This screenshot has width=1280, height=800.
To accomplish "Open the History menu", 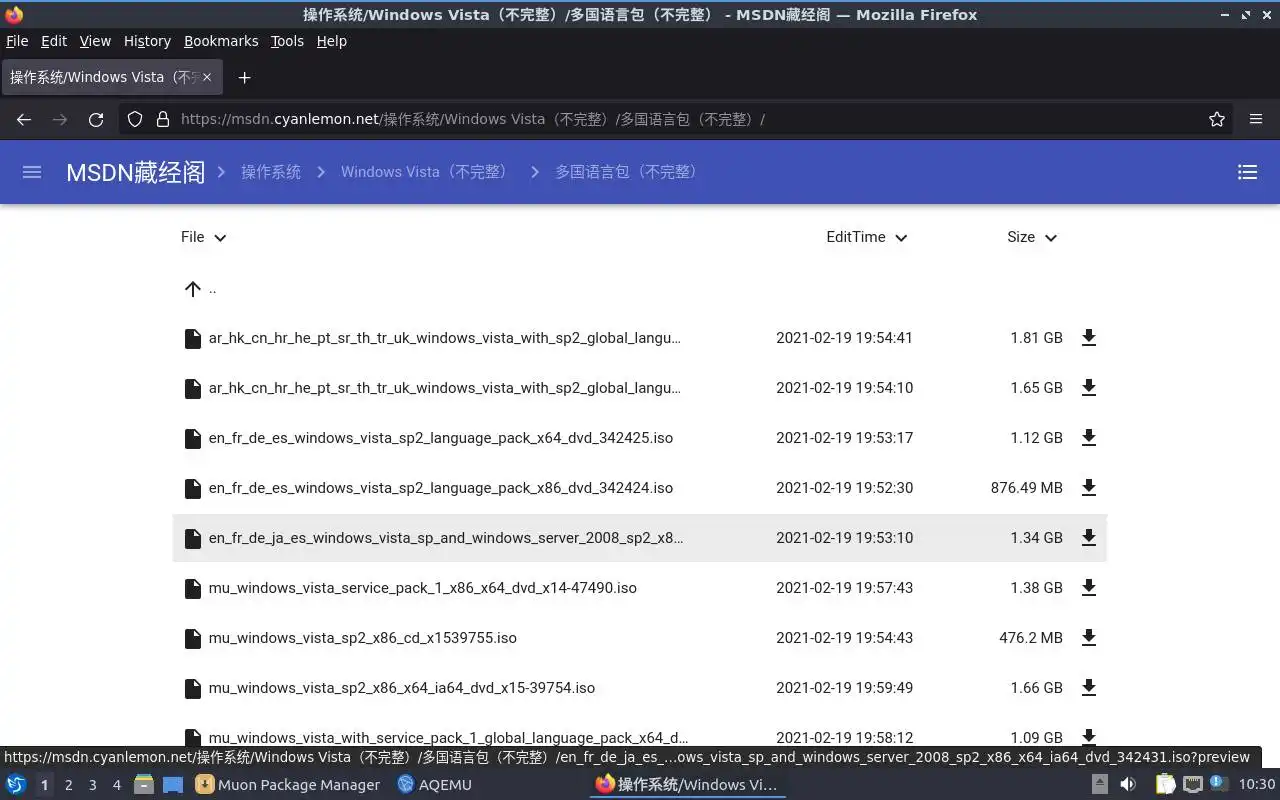I will pos(147,41).
